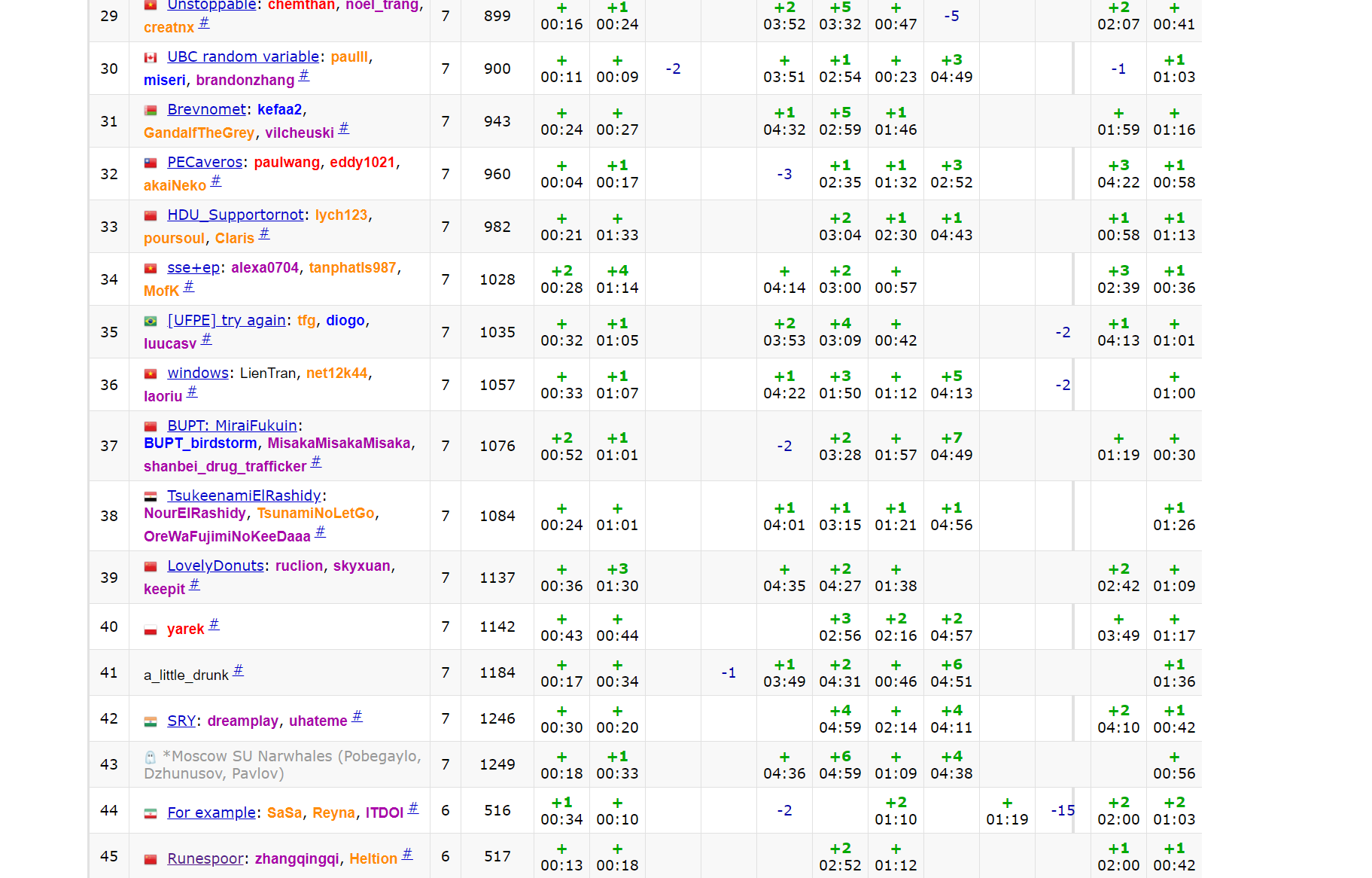1372x878 pixels.
Task: Open HDU_Supportornot team page
Action: (x=235, y=215)
